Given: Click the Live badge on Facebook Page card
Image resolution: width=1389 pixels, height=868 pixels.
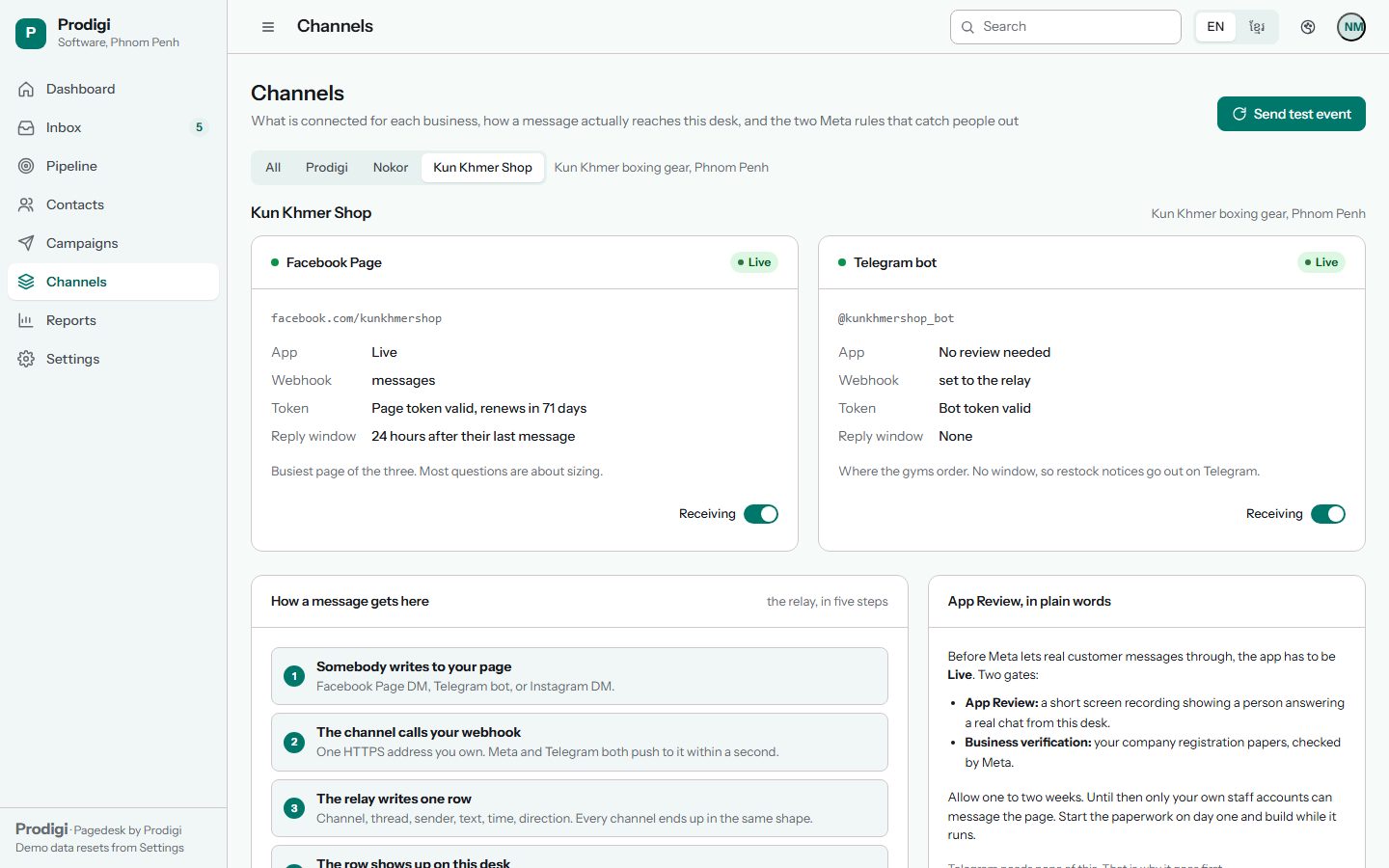Looking at the screenshot, I should click(754, 262).
